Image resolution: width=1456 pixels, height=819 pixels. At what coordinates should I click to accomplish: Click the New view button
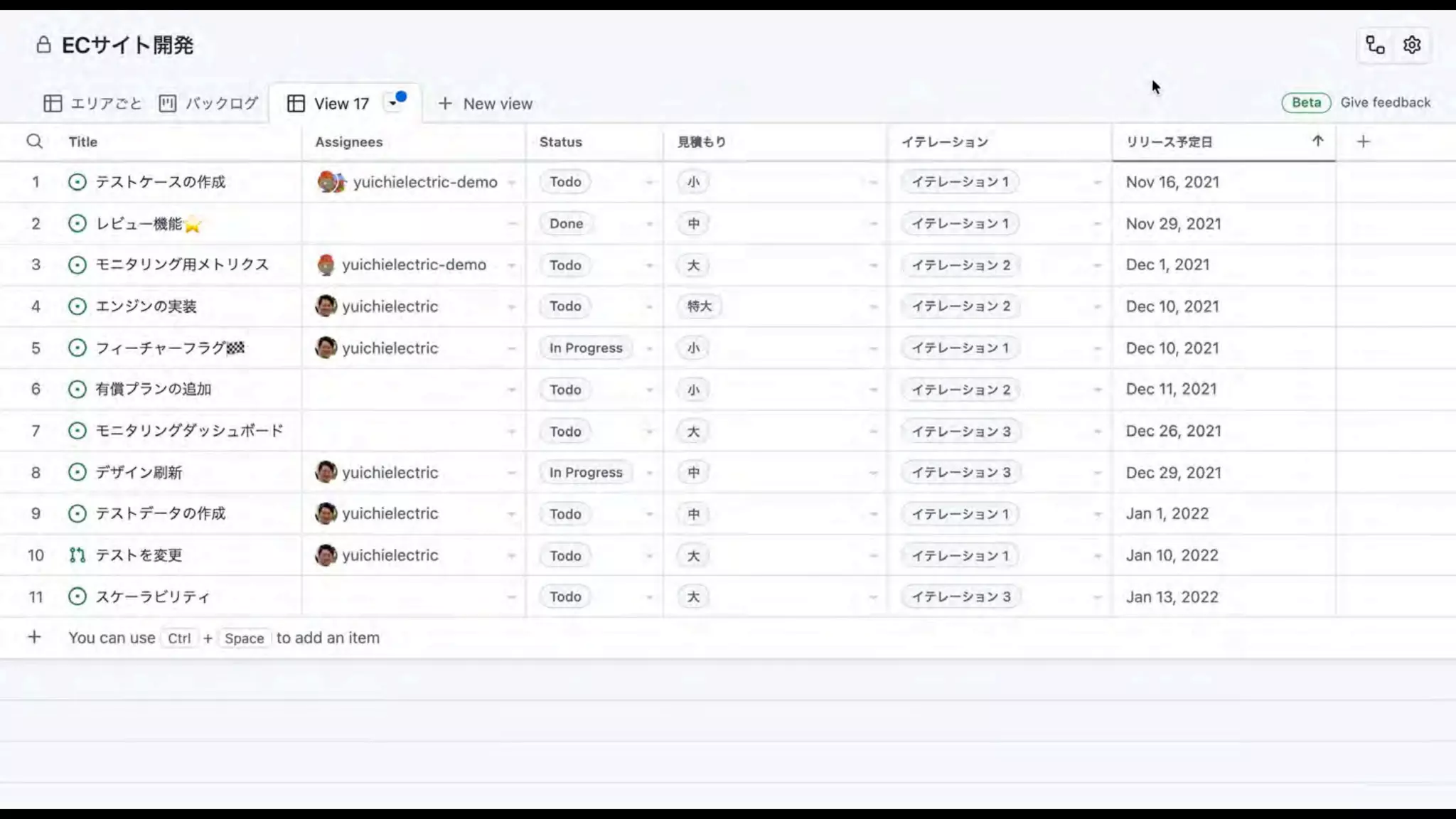coord(486,104)
